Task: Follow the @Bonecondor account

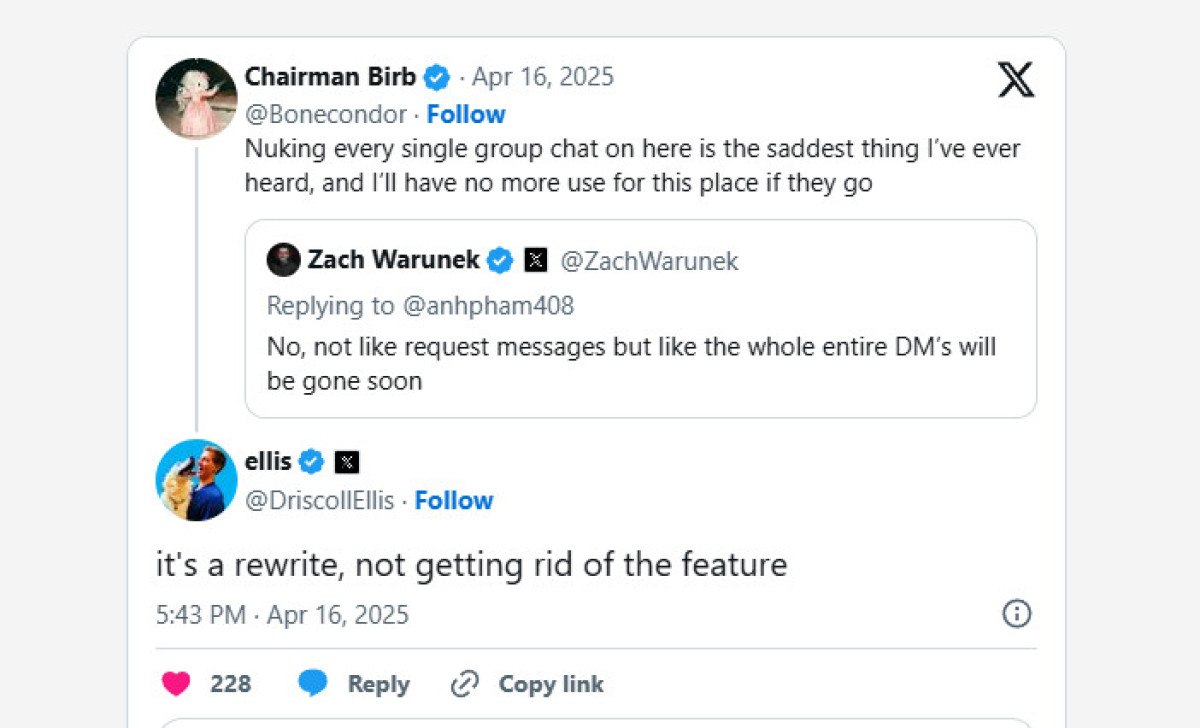Action: [466, 114]
